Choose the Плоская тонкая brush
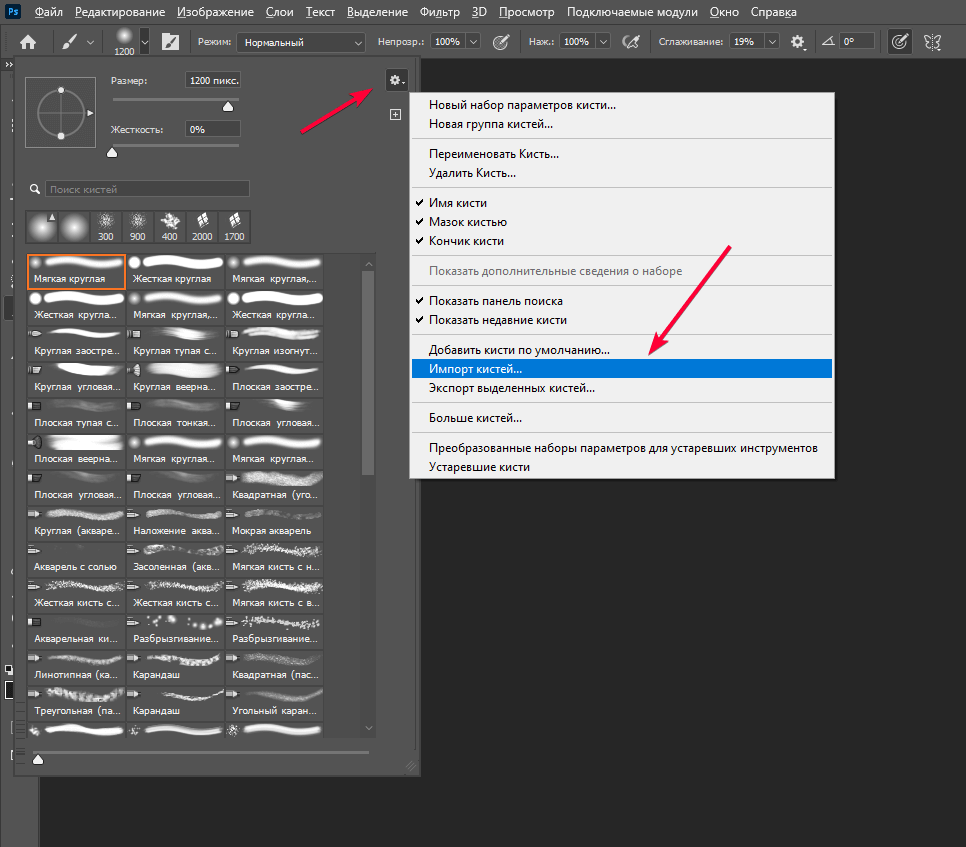966x847 pixels. coord(176,416)
